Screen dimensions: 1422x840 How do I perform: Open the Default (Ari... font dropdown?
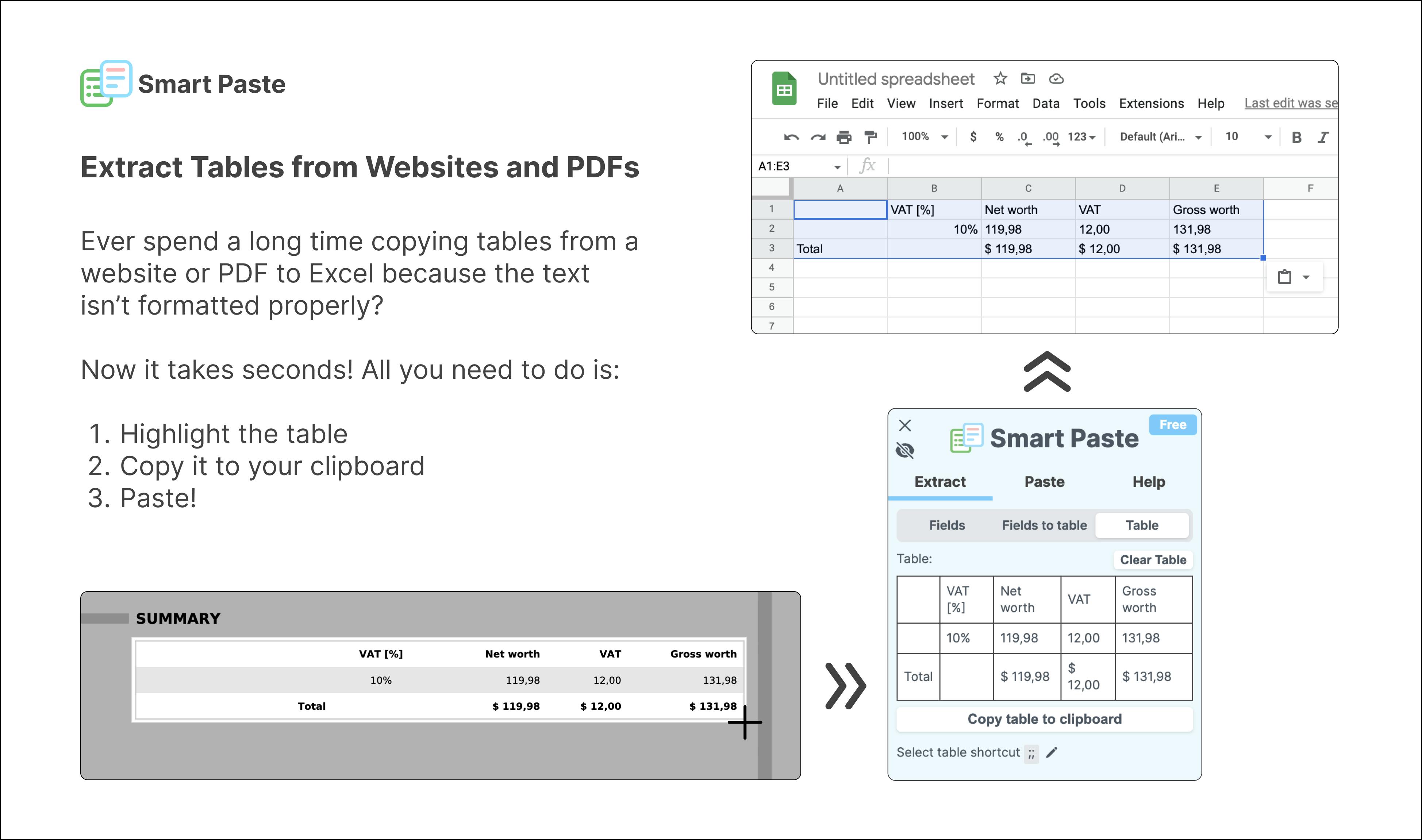tap(1160, 136)
